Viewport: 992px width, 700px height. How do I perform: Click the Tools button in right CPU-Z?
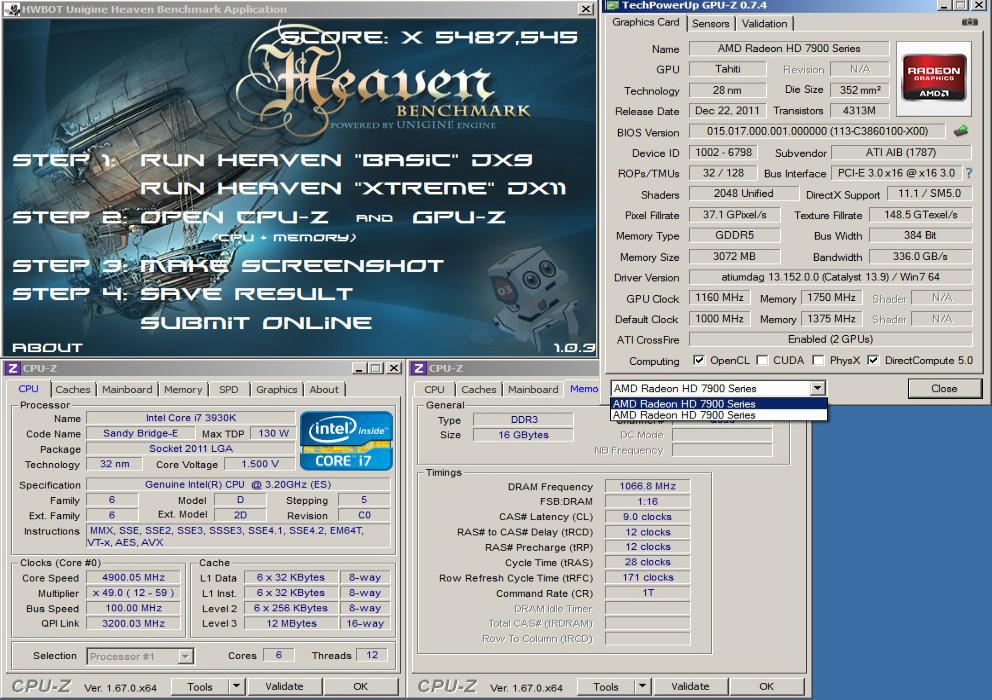click(x=606, y=686)
